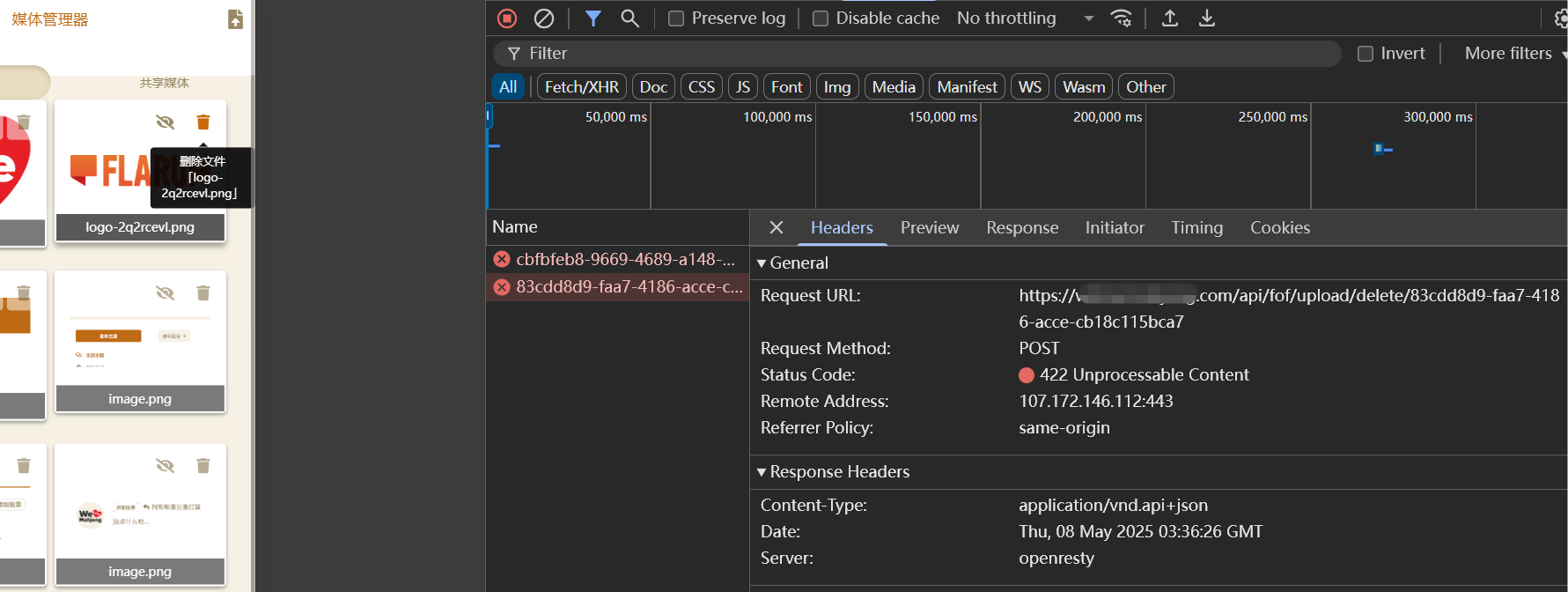The image size is (1568, 592).
Task: Stop recording network log
Action: 507,18
